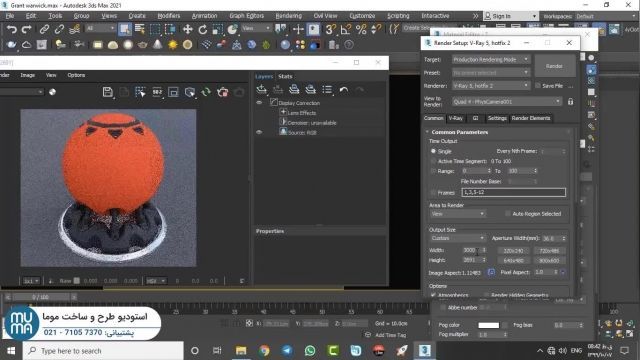640x360 pixels.
Task: Open the Preset dropdown
Action: pos(491,73)
